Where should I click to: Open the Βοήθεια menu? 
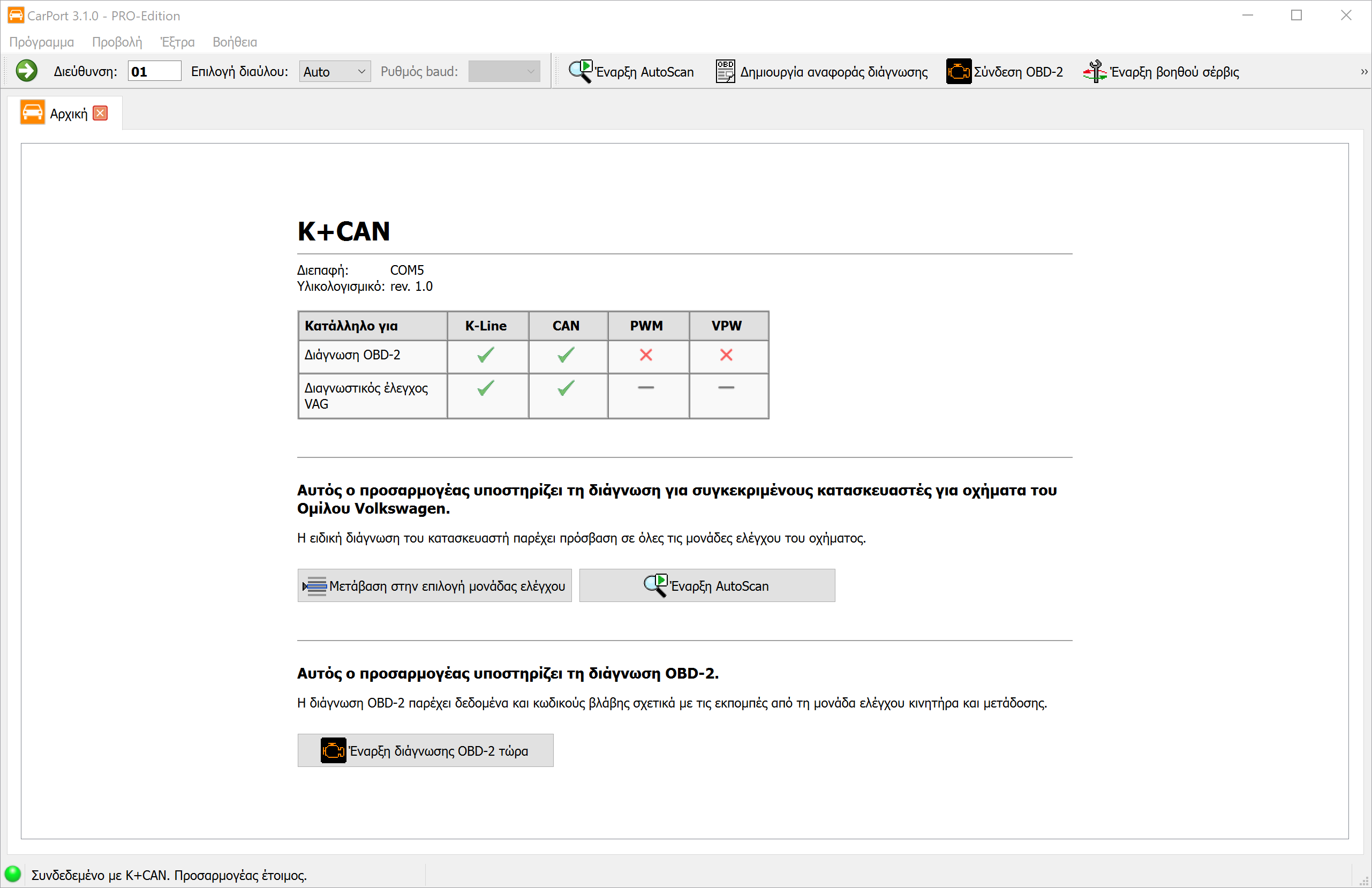(x=235, y=42)
